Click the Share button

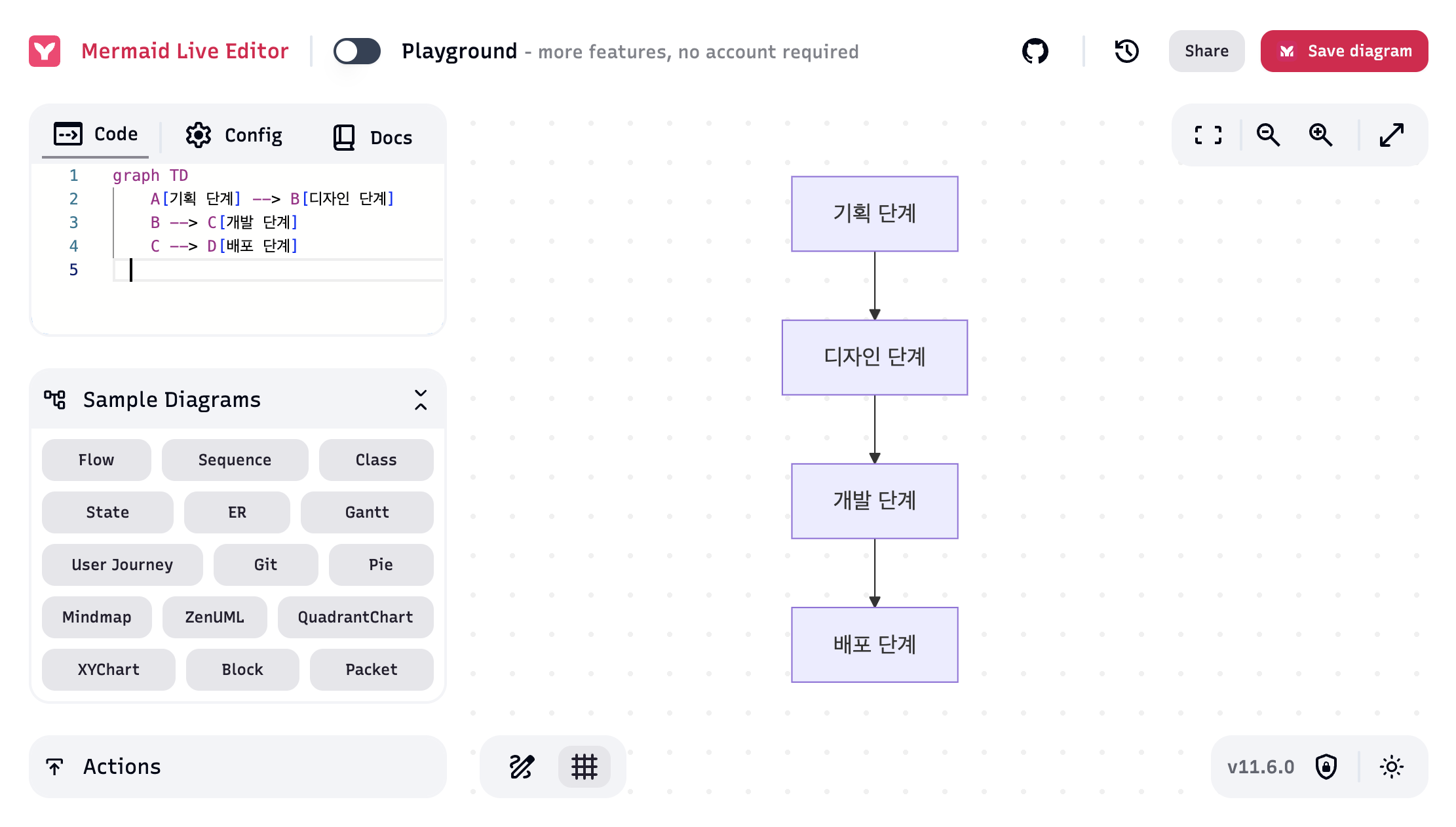coord(1206,51)
